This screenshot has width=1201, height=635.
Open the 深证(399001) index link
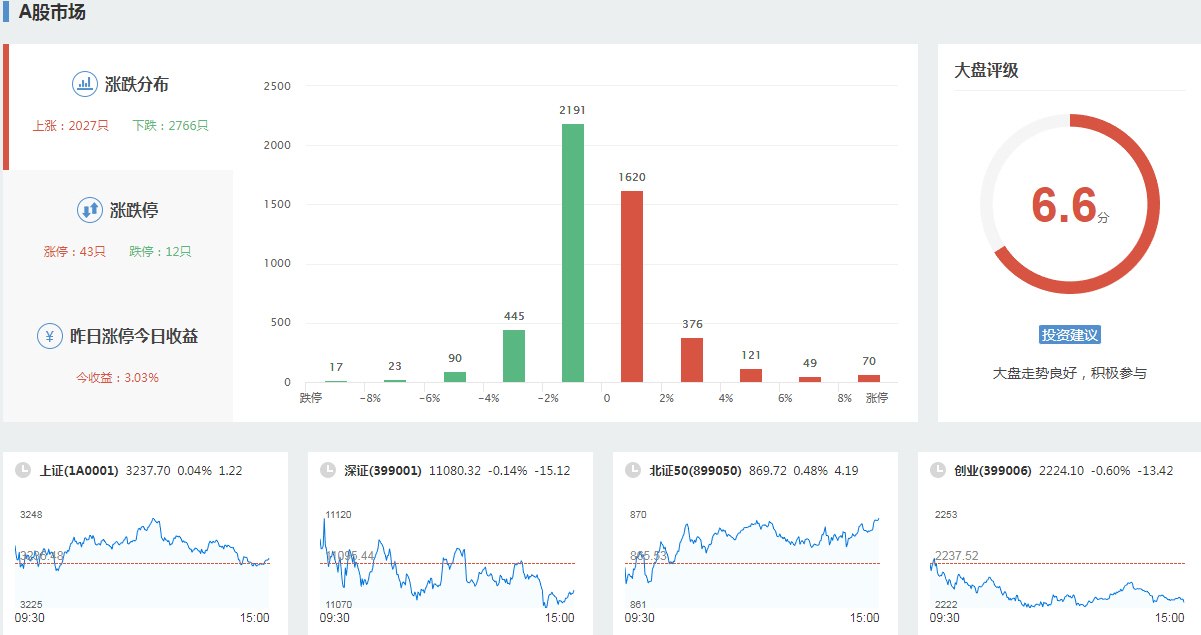[383, 470]
